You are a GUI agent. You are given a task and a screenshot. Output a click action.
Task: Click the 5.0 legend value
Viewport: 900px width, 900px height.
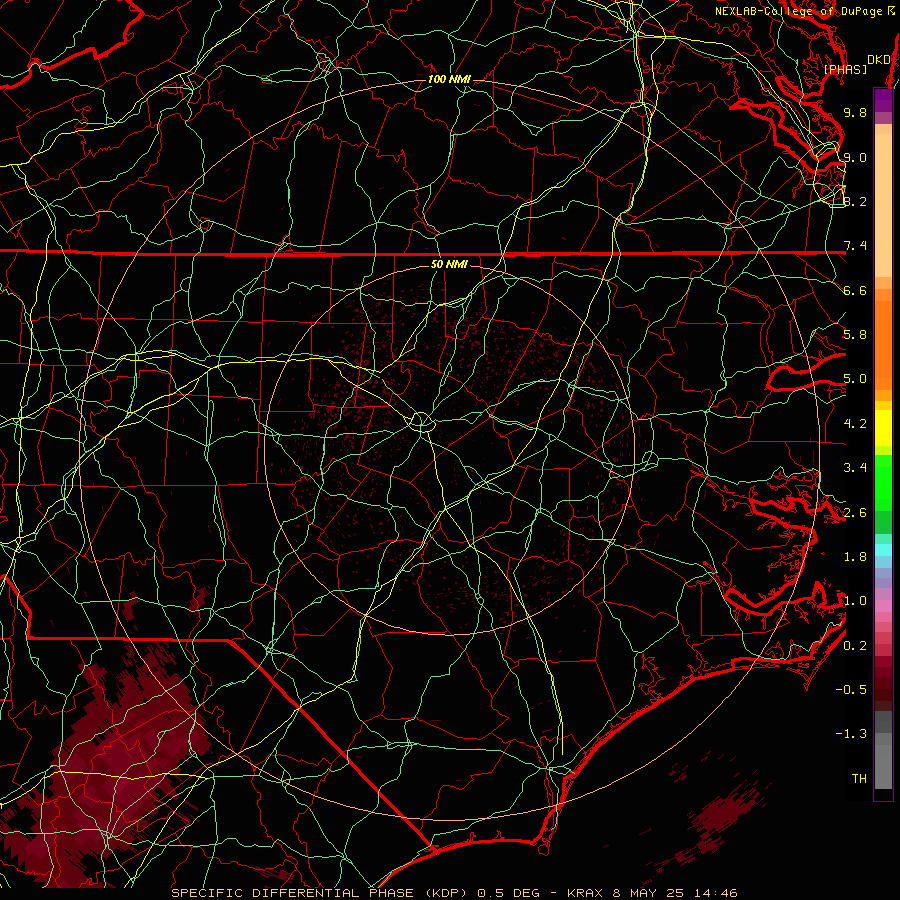coord(855,379)
